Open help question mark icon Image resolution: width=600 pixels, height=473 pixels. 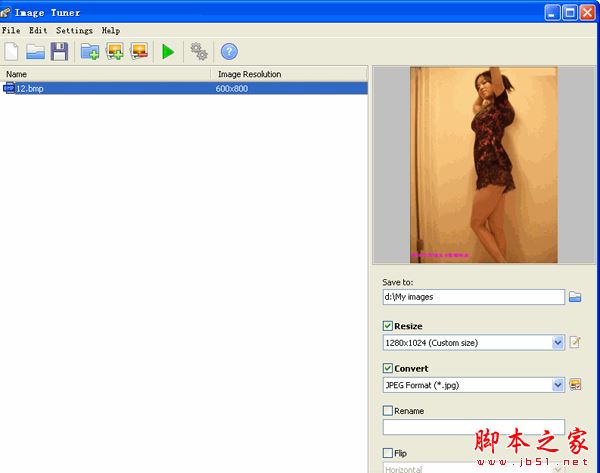229,51
